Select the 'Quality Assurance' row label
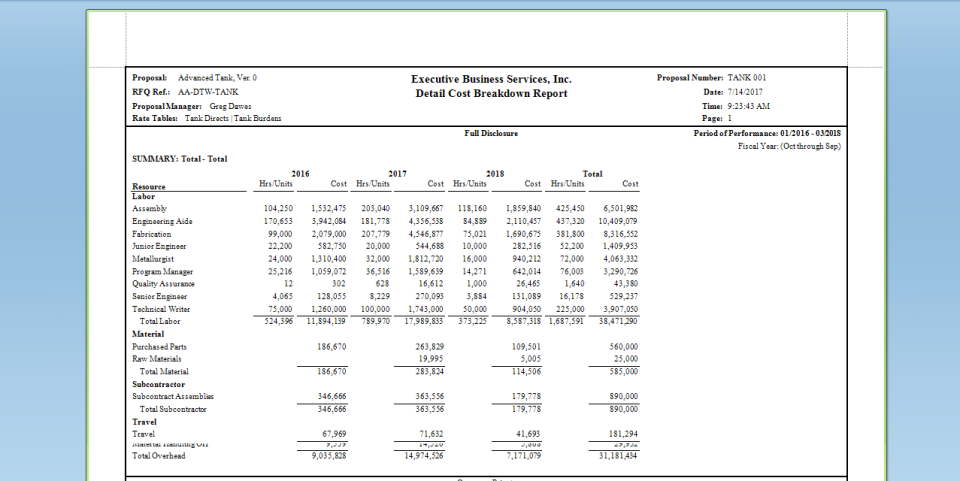This screenshot has width=960, height=481. point(163,284)
